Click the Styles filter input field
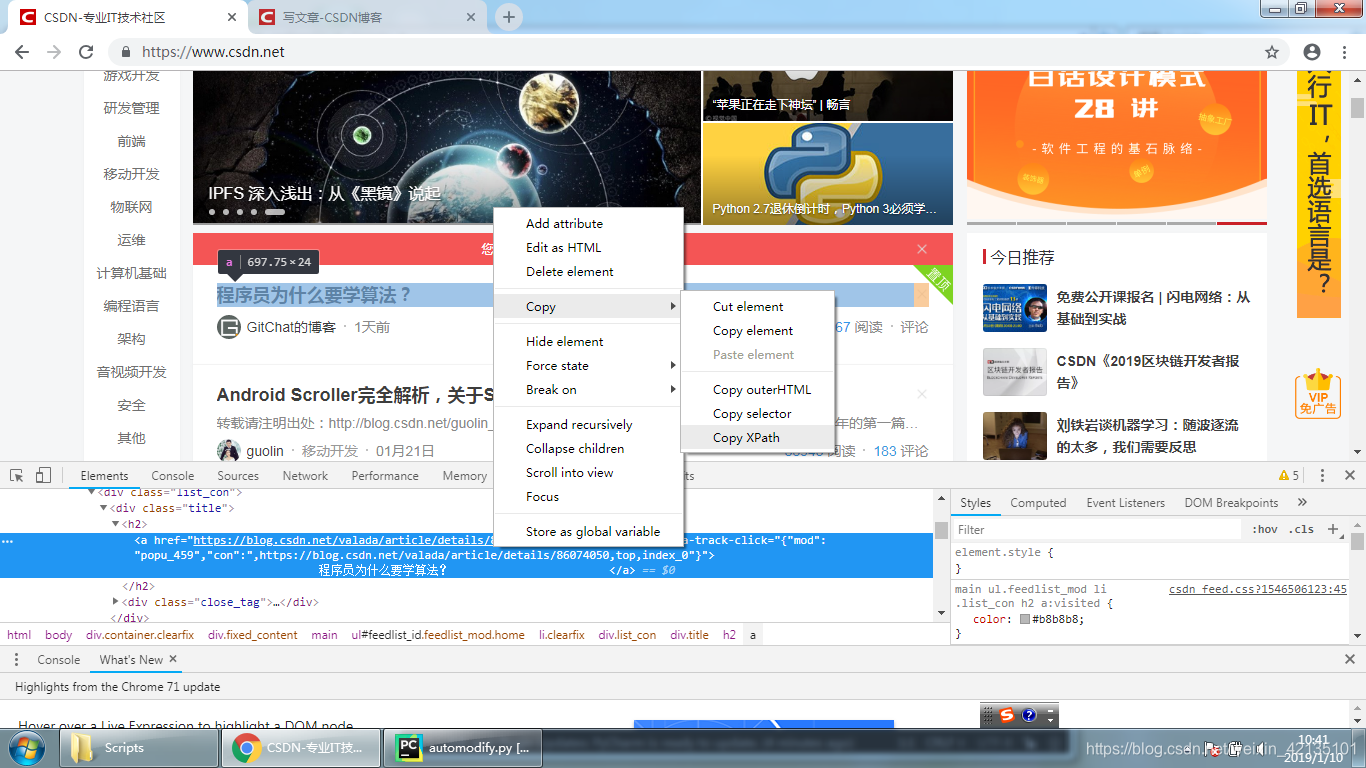This screenshot has height=768, width=1366. 1097,530
